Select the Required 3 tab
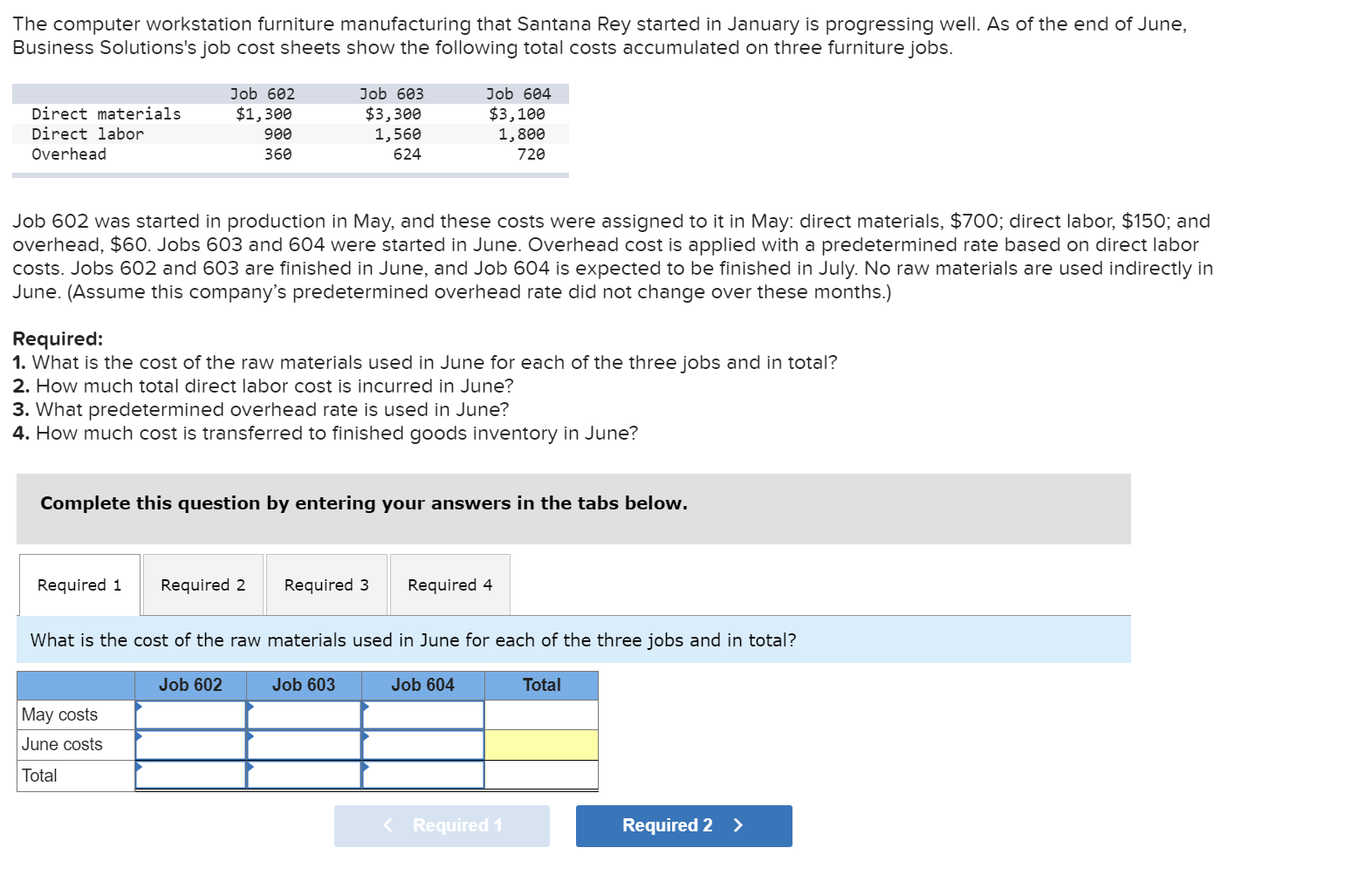 coord(326,584)
